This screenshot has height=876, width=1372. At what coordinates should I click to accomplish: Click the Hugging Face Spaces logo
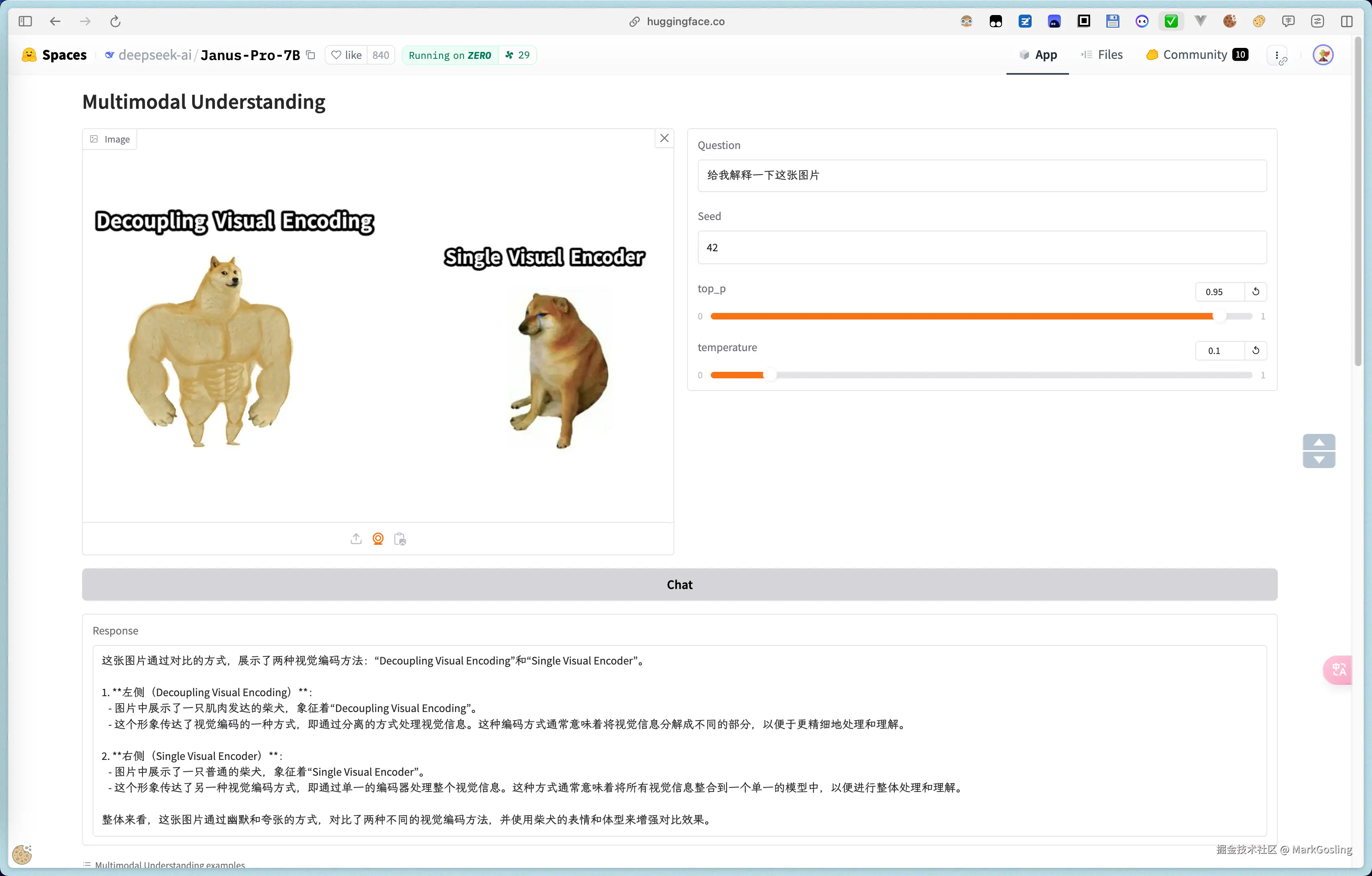pyautogui.click(x=29, y=55)
